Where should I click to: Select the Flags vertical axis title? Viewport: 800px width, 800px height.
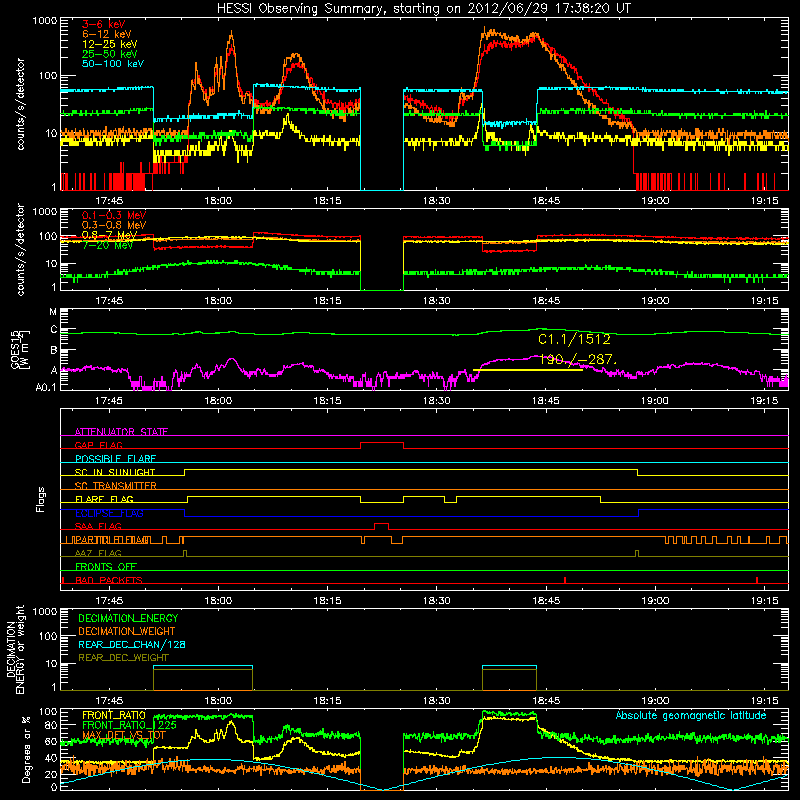click(41, 499)
